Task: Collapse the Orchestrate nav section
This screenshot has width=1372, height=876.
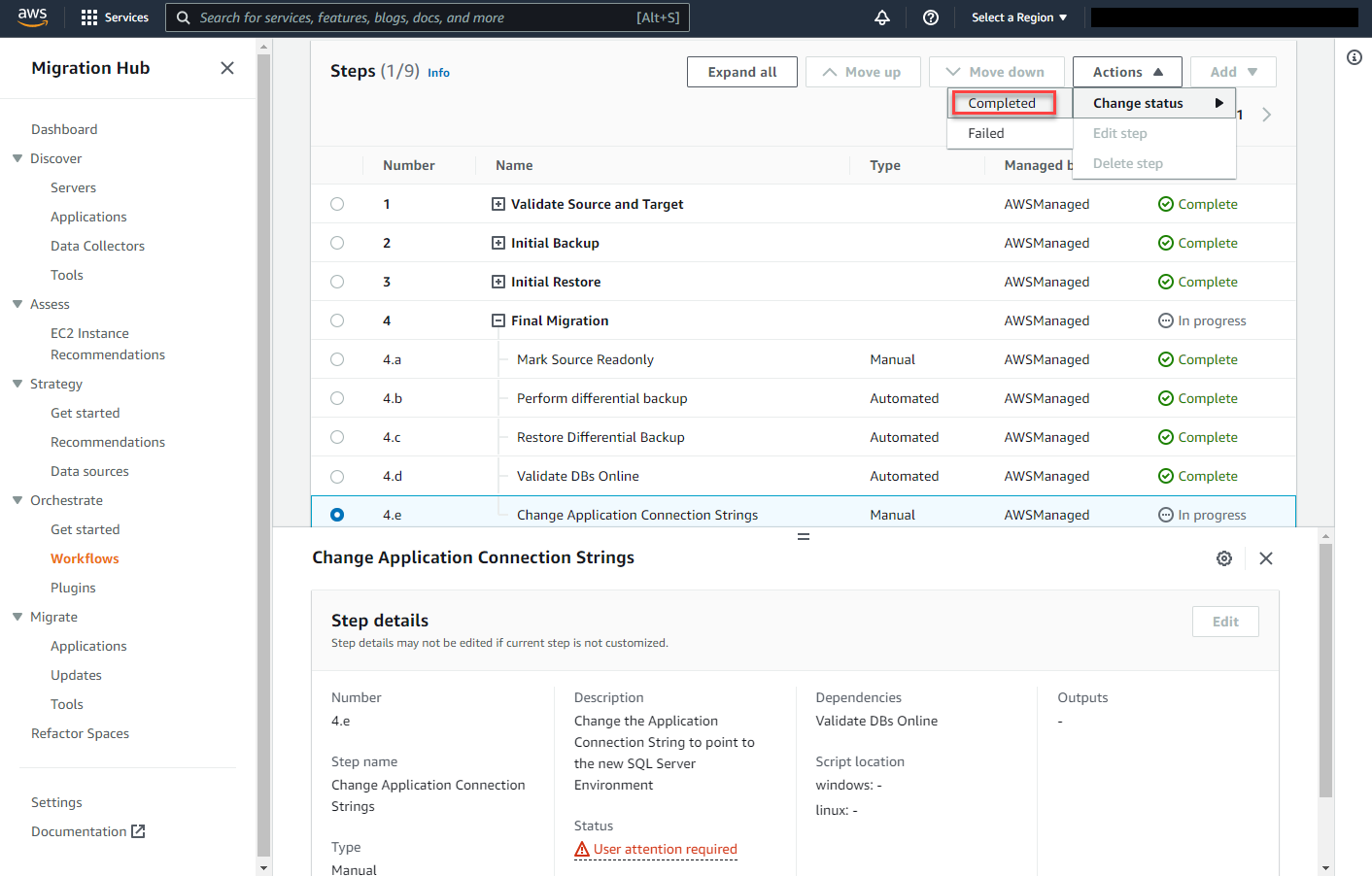Action: pos(17,500)
